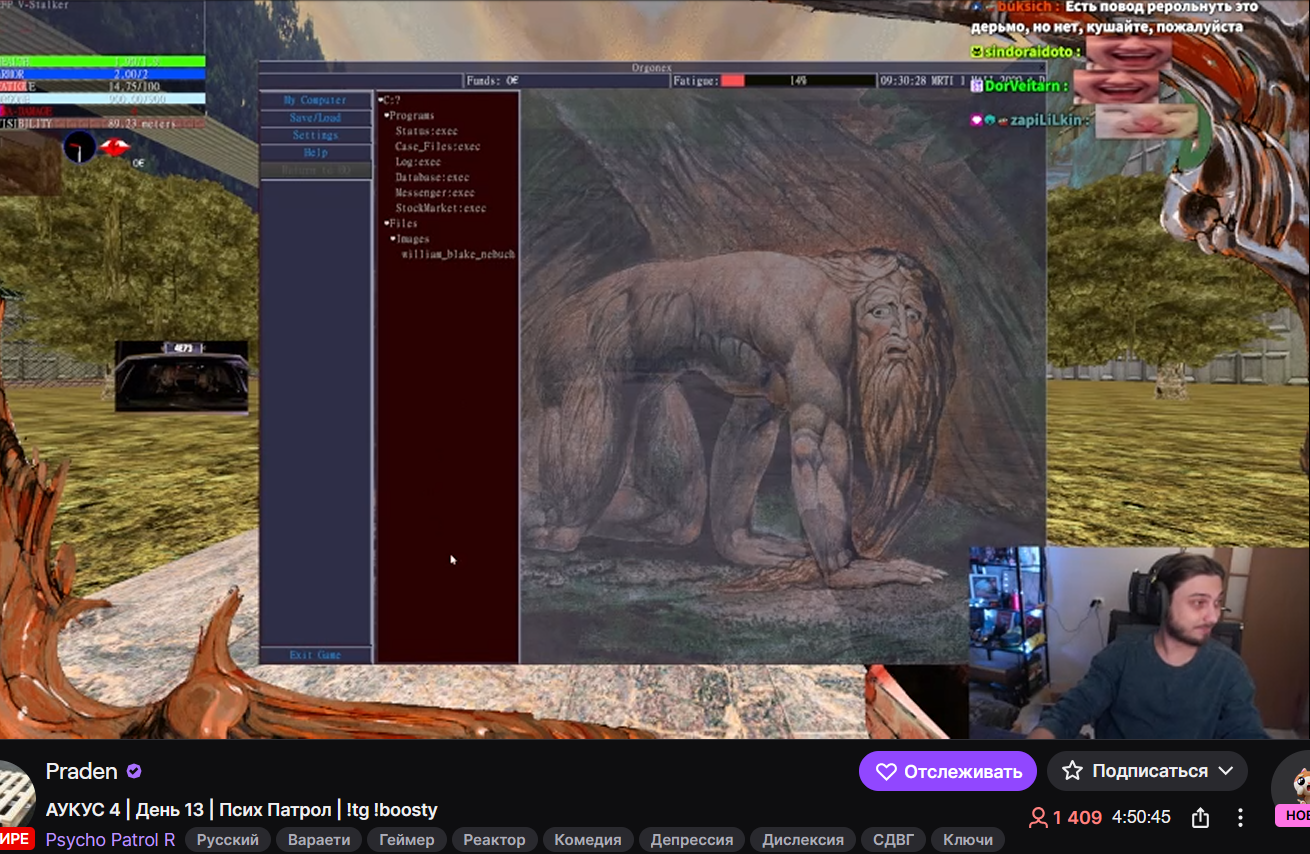Click the small car camera inset
The width and height of the screenshot is (1310, 854).
181,376
